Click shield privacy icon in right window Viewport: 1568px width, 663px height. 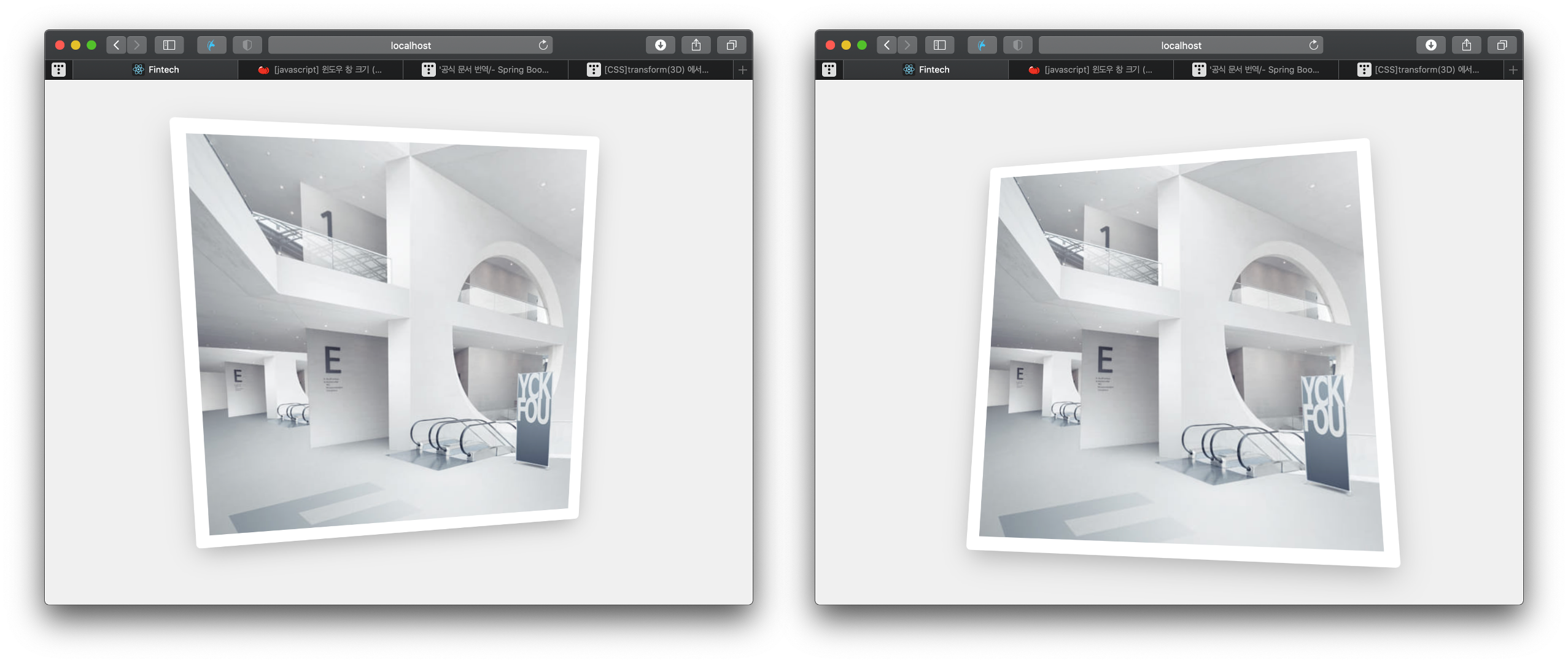click(x=1017, y=45)
